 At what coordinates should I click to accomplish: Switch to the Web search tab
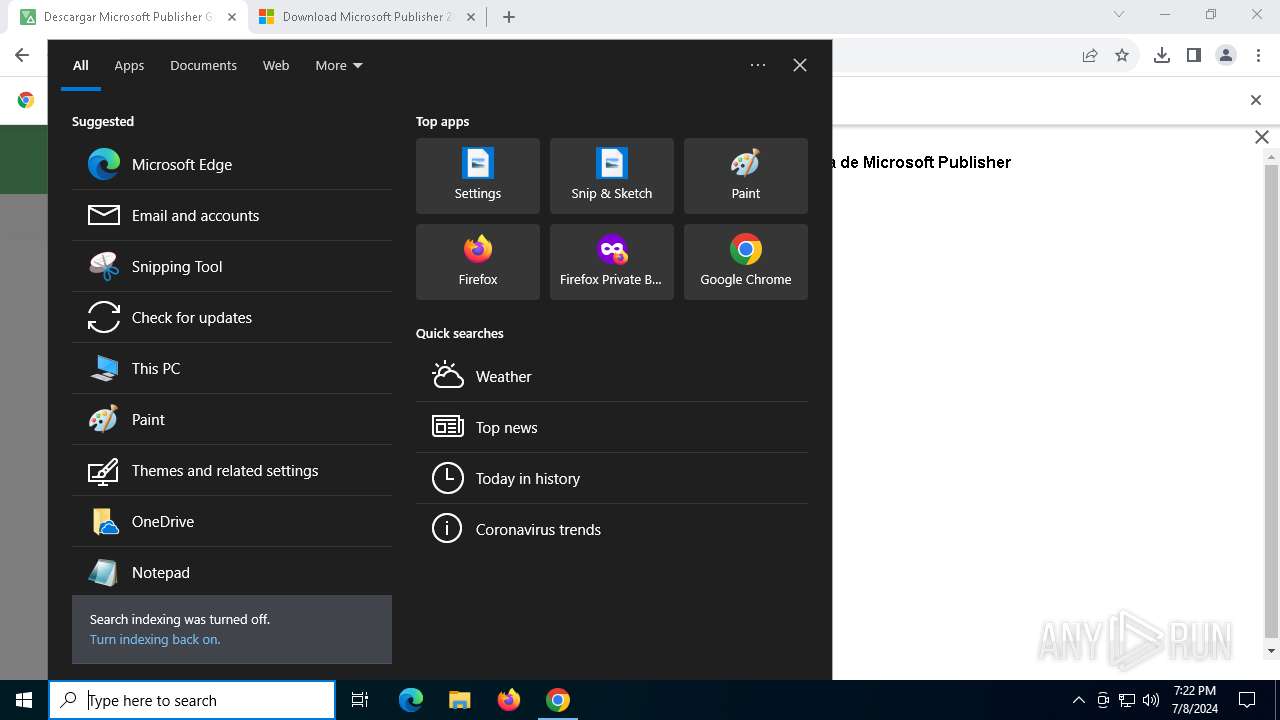pos(276,65)
